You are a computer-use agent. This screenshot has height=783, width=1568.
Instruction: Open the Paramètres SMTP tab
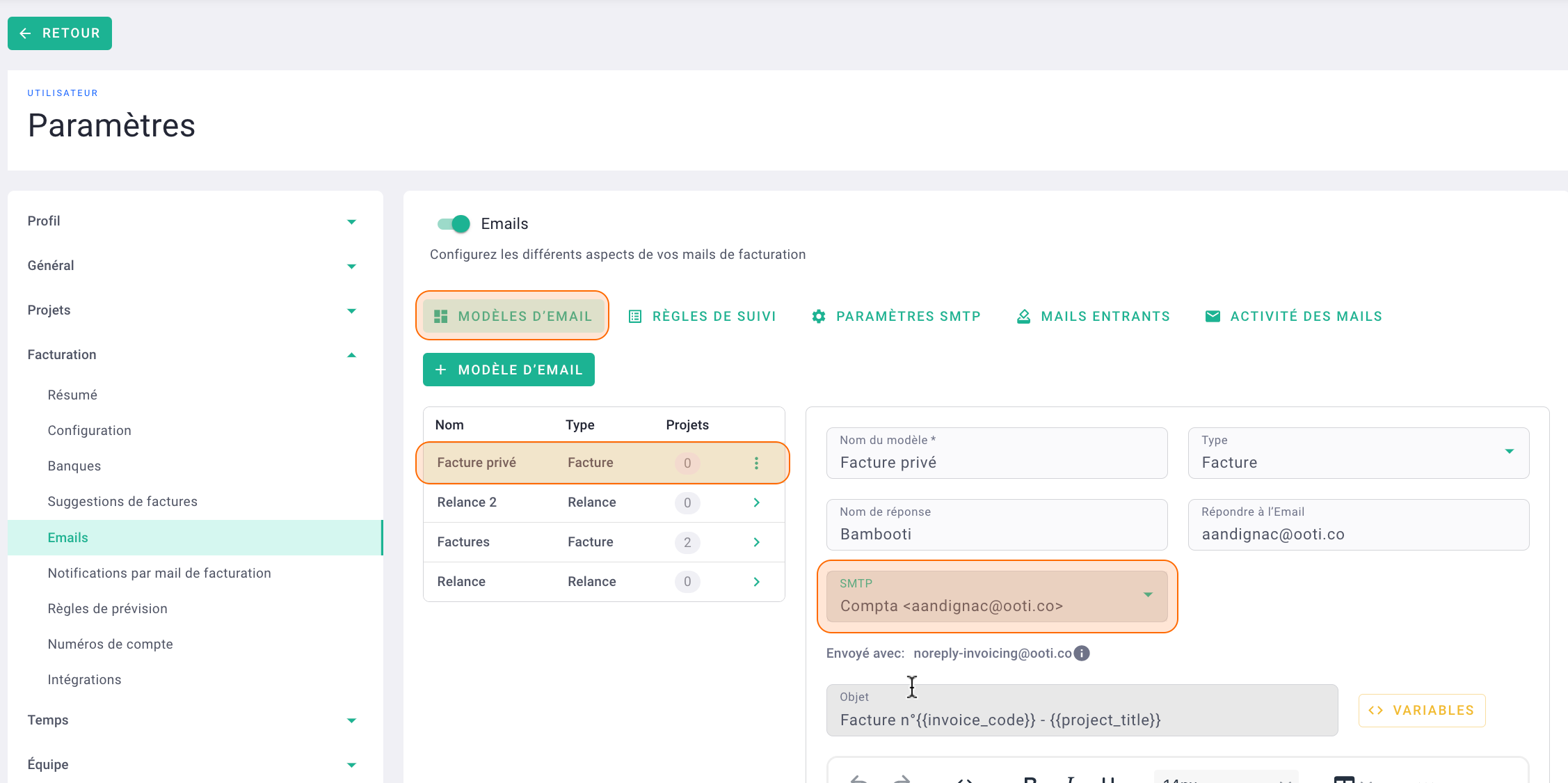(x=896, y=316)
